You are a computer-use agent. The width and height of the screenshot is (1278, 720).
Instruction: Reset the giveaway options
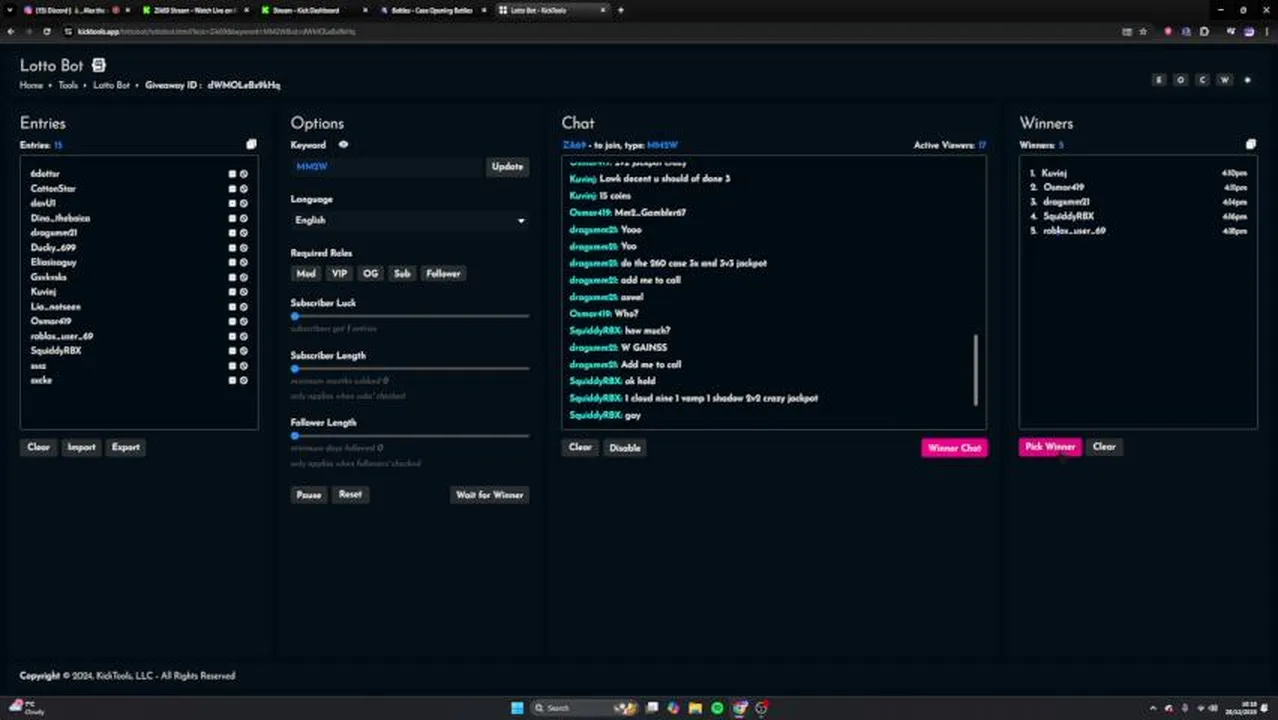[x=350, y=495]
